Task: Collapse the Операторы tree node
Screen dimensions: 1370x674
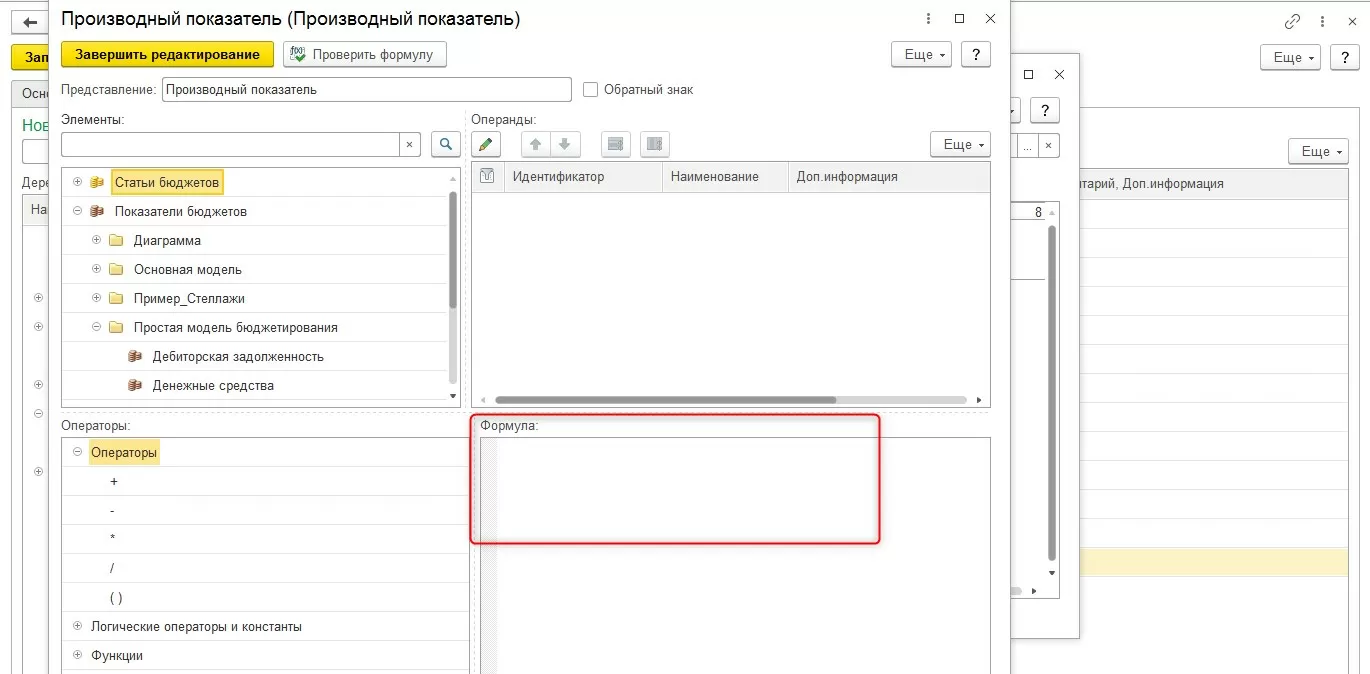Action: [77, 452]
